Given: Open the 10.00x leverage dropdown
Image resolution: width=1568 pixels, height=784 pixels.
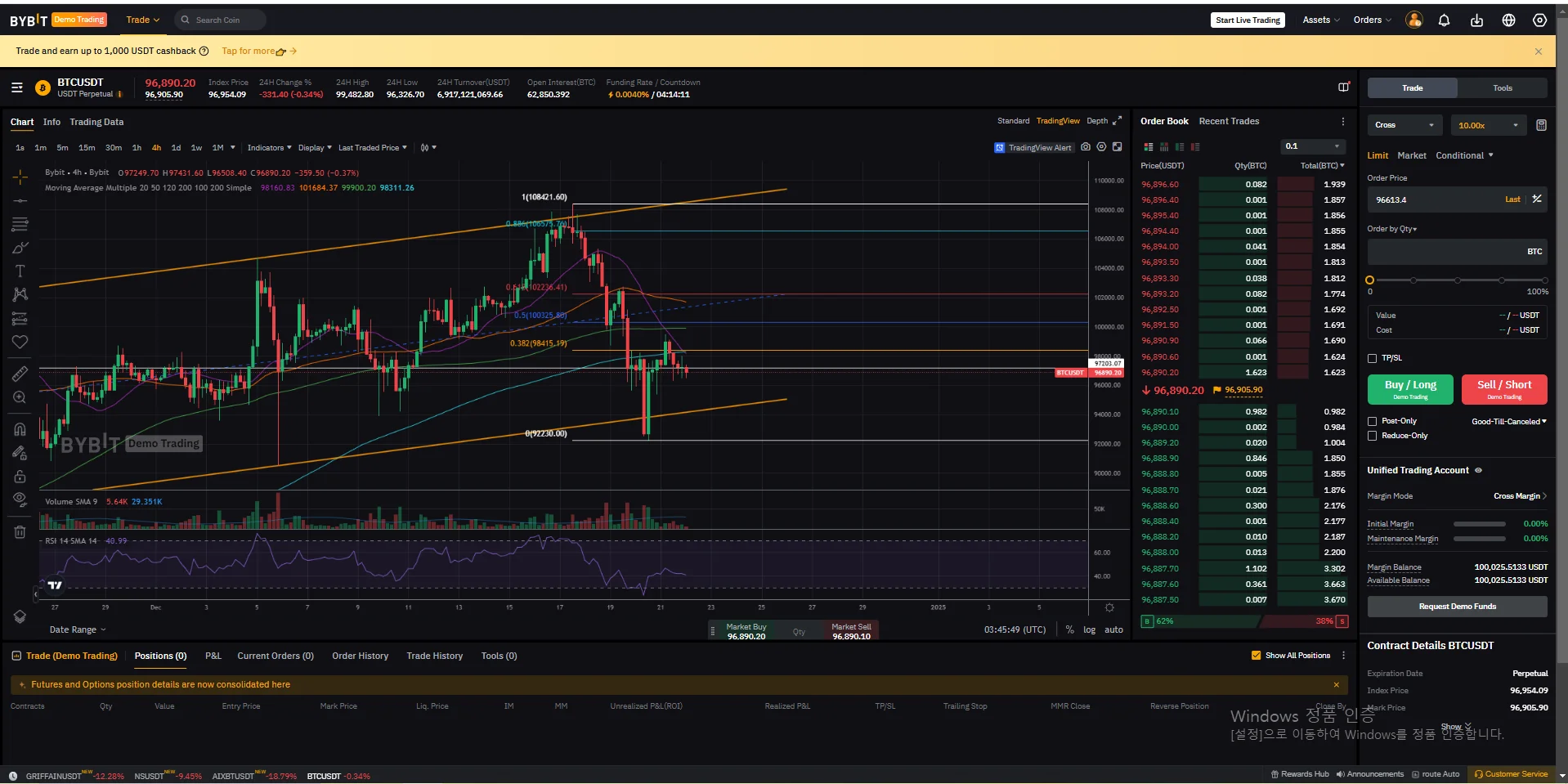Looking at the screenshot, I should (x=1488, y=125).
